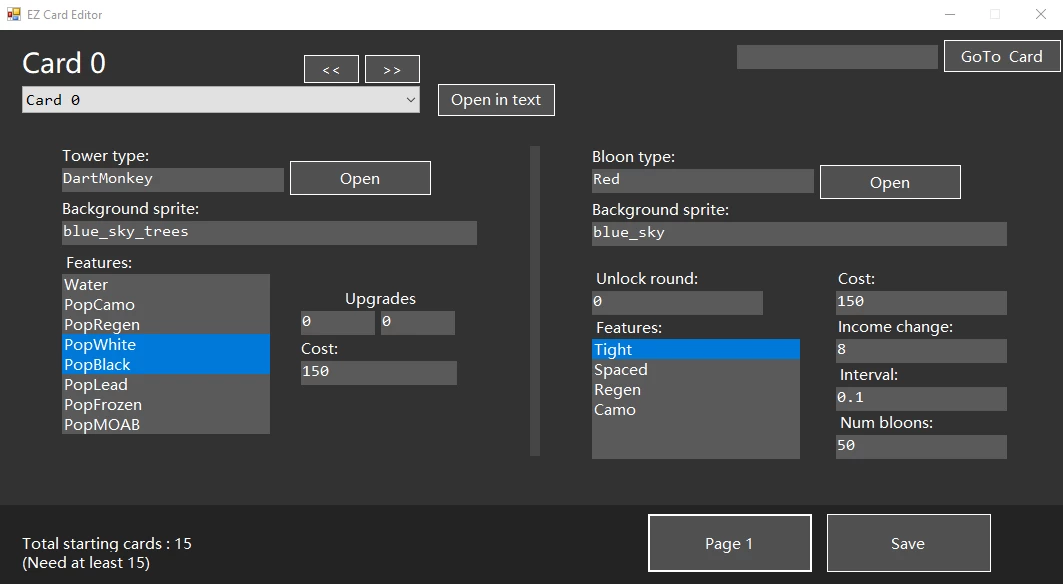Screen dimensions: 1063x584
Task: Click Open in text button
Action: pos(496,100)
